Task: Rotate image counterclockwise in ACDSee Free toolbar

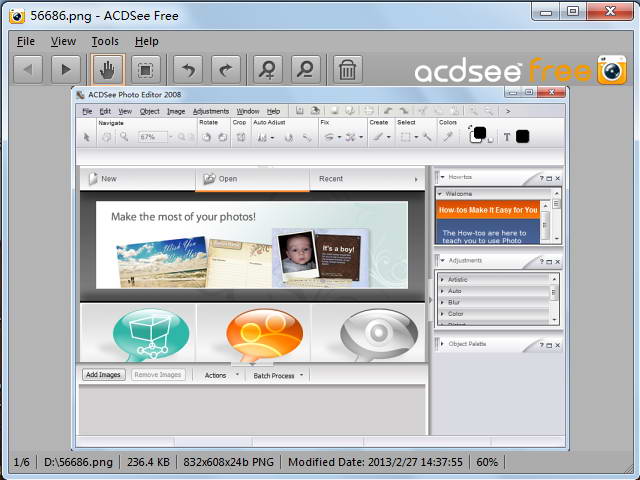Action: tap(188, 69)
